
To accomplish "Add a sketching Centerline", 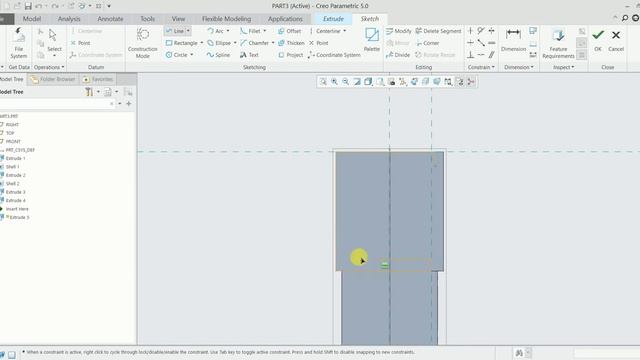I will coord(325,31).
